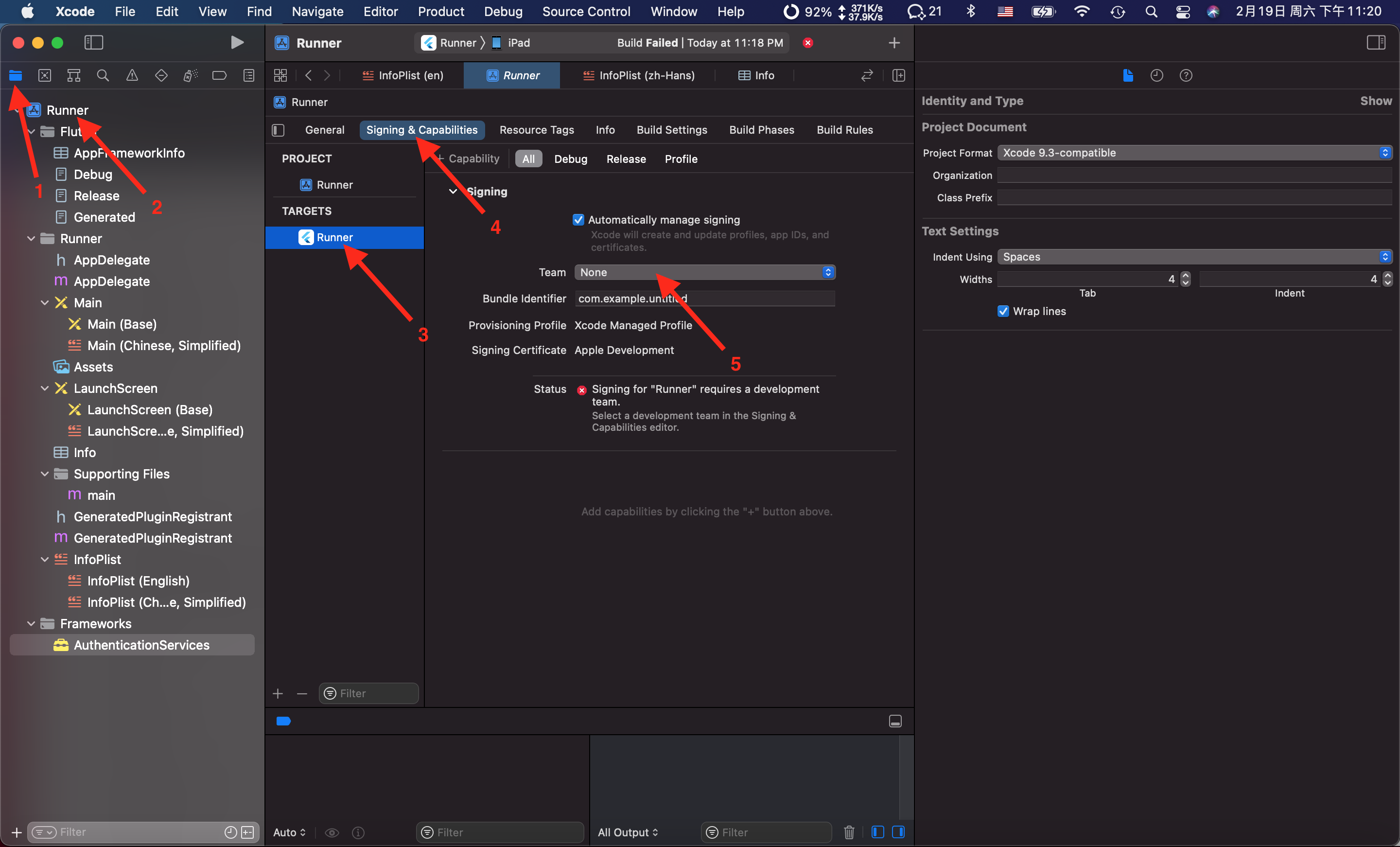Image resolution: width=1400 pixels, height=847 pixels.
Task: Open the macOS Spotlight search icon
Action: click(1151, 11)
